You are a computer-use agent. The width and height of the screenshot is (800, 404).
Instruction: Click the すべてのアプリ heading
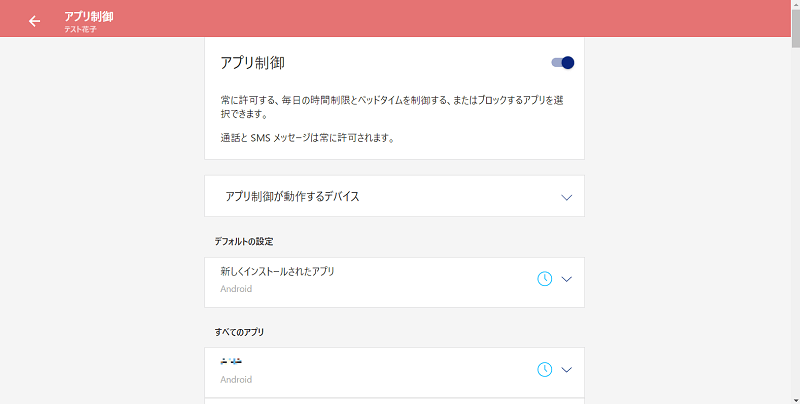pyautogui.click(x=239, y=332)
